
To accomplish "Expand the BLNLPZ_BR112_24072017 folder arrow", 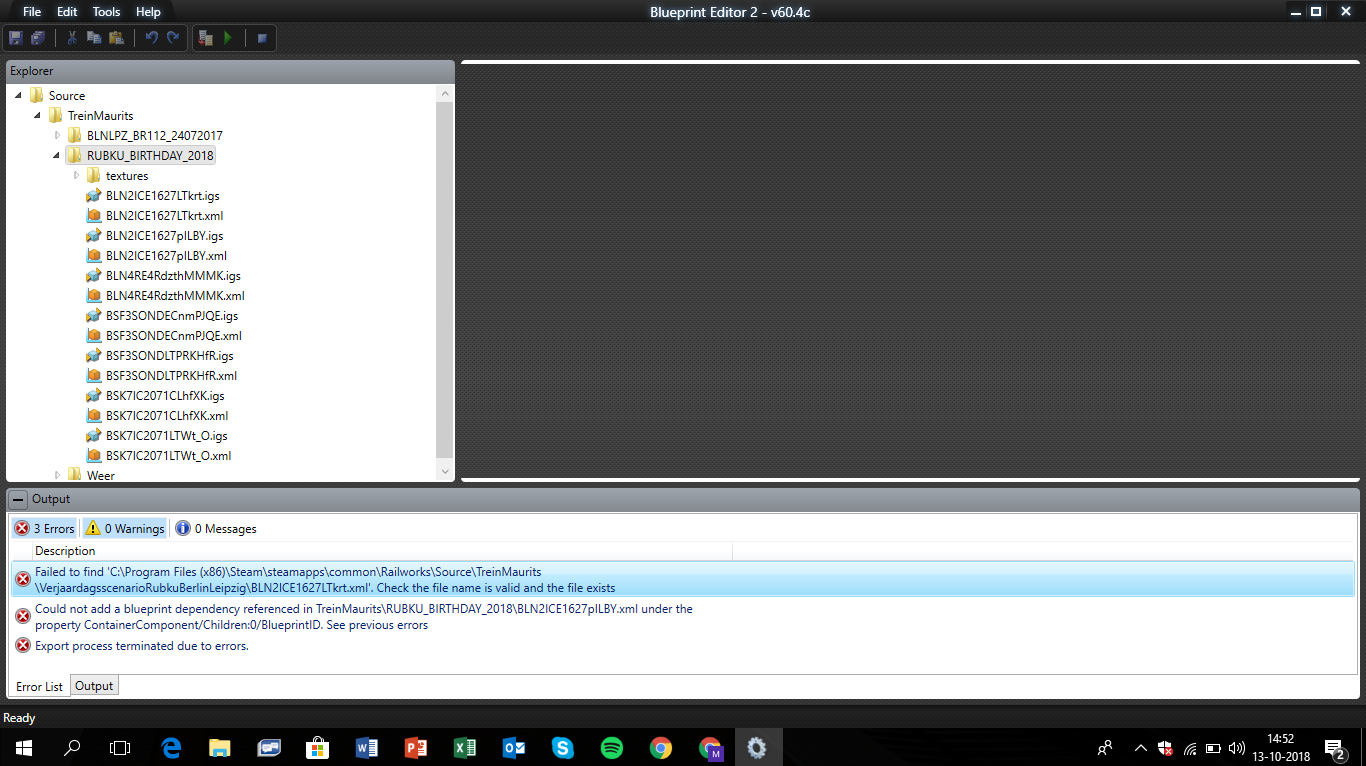I will click(x=57, y=135).
